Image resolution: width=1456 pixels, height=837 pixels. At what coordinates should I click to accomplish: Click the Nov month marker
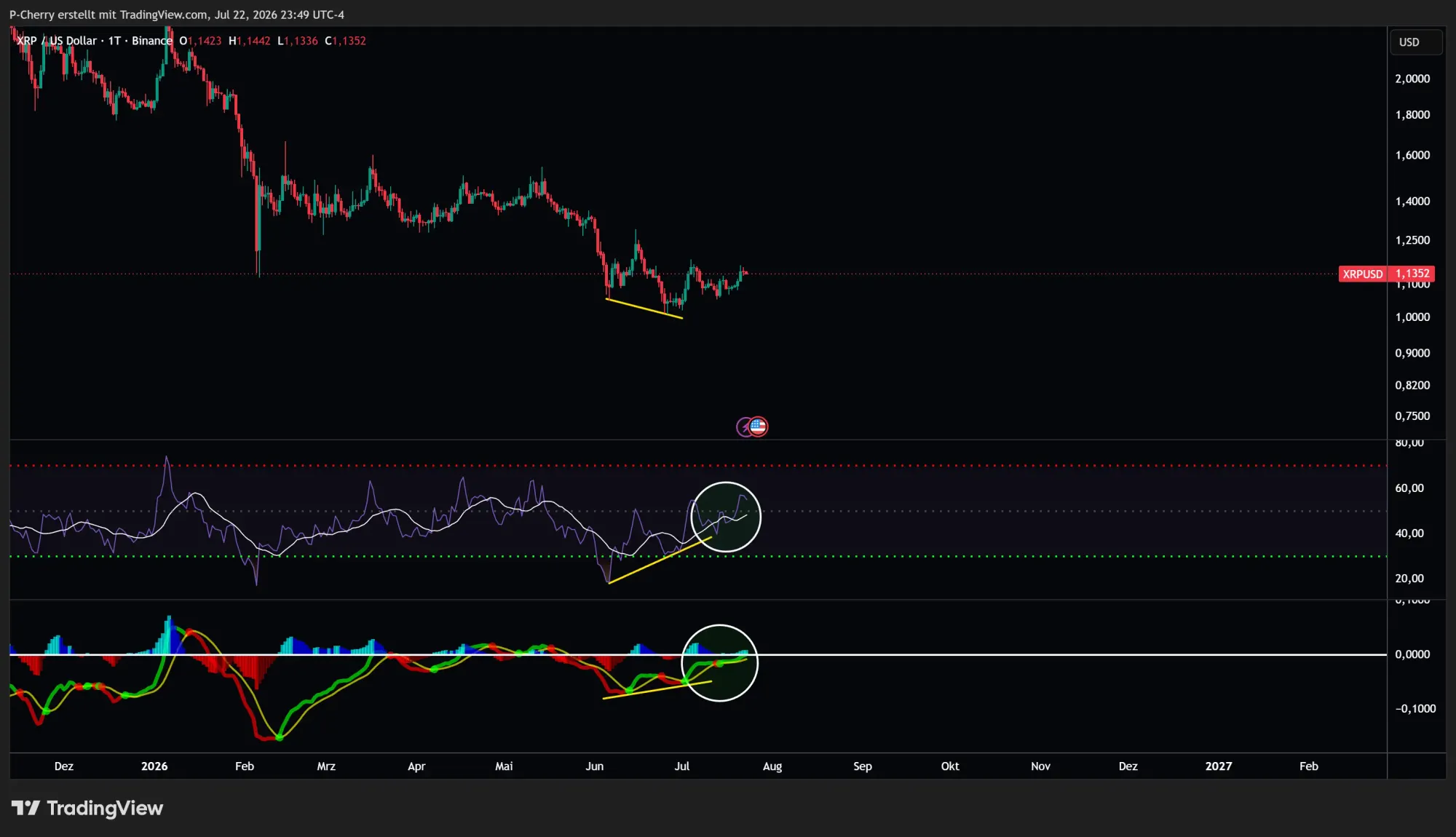tap(1041, 766)
